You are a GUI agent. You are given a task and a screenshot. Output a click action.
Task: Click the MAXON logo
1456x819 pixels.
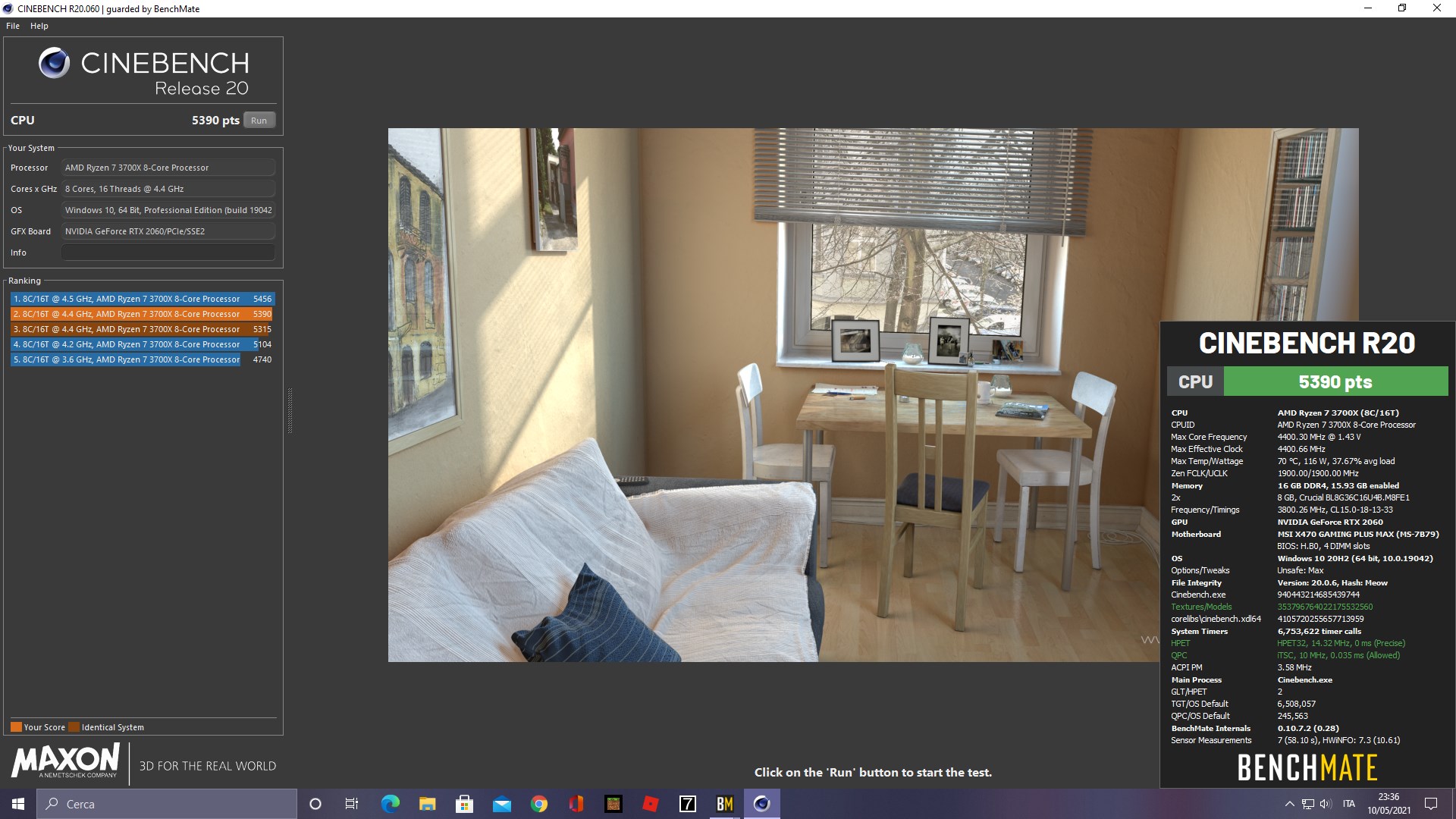tap(65, 761)
